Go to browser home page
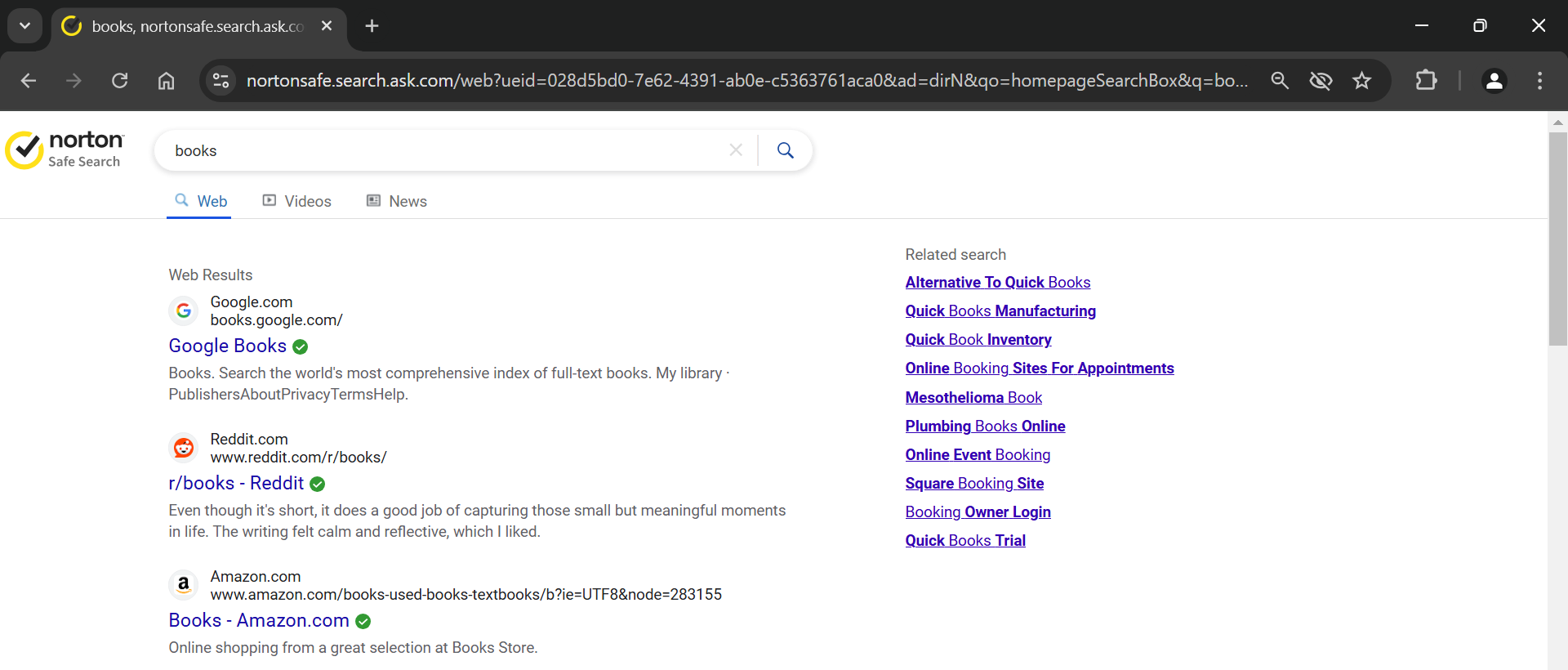 (167, 81)
